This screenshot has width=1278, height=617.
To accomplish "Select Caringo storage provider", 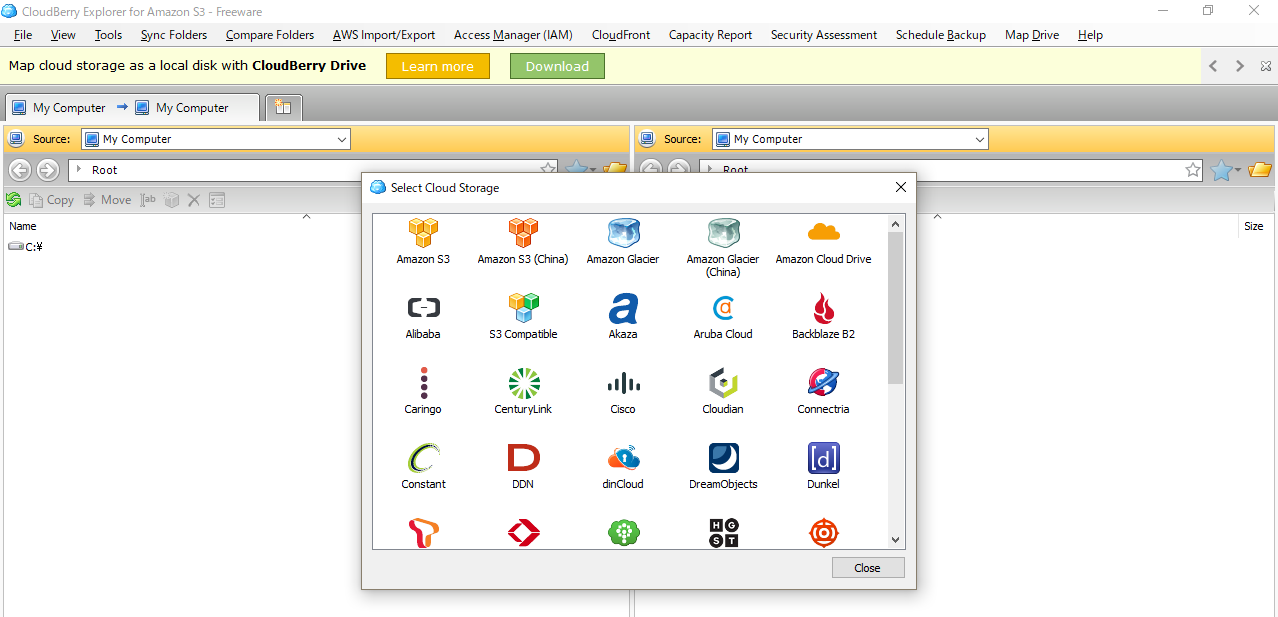I will click(423, 391).
